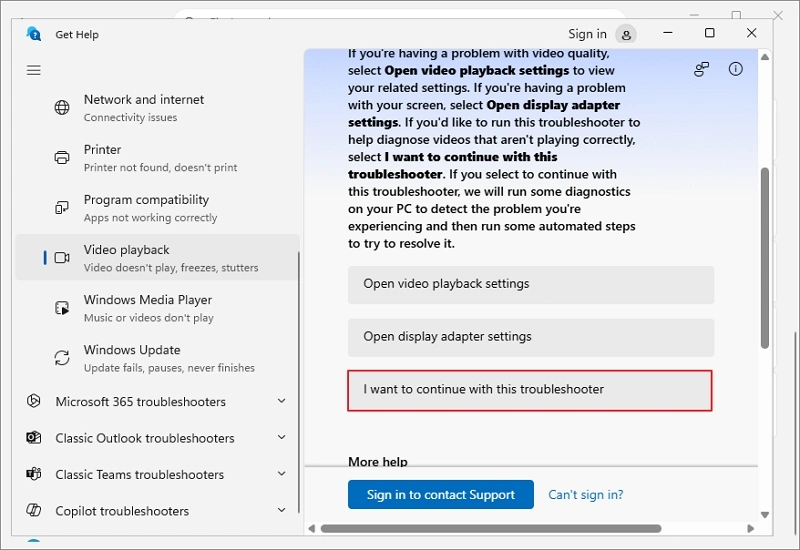Click the account profile avatar icon

point(626,35)
